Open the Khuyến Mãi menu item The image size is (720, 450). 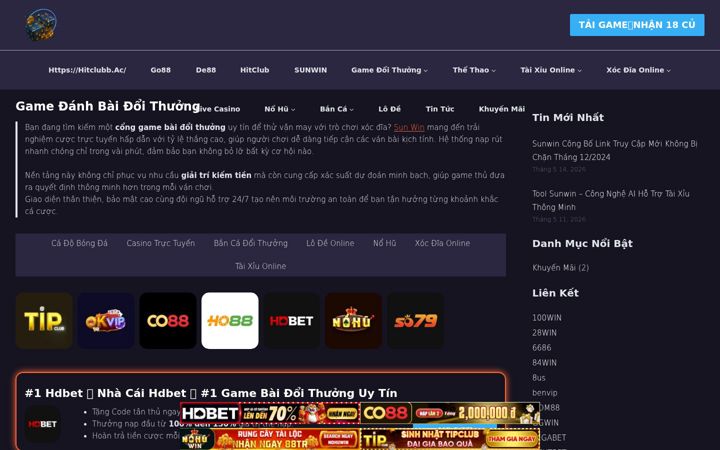point(501,109)
